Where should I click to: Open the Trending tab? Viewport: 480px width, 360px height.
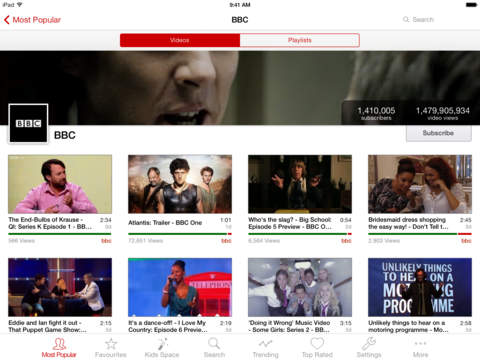point(265,348)
